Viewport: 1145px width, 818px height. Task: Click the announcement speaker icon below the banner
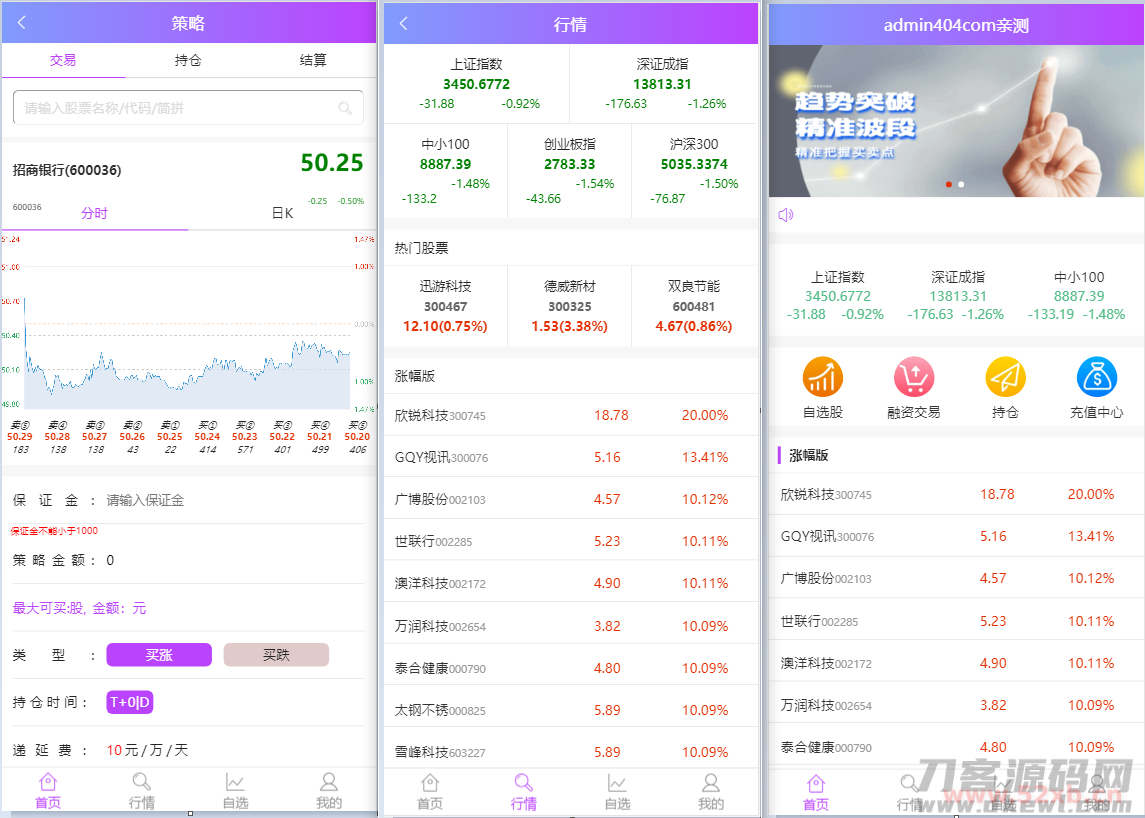point(783,214)
